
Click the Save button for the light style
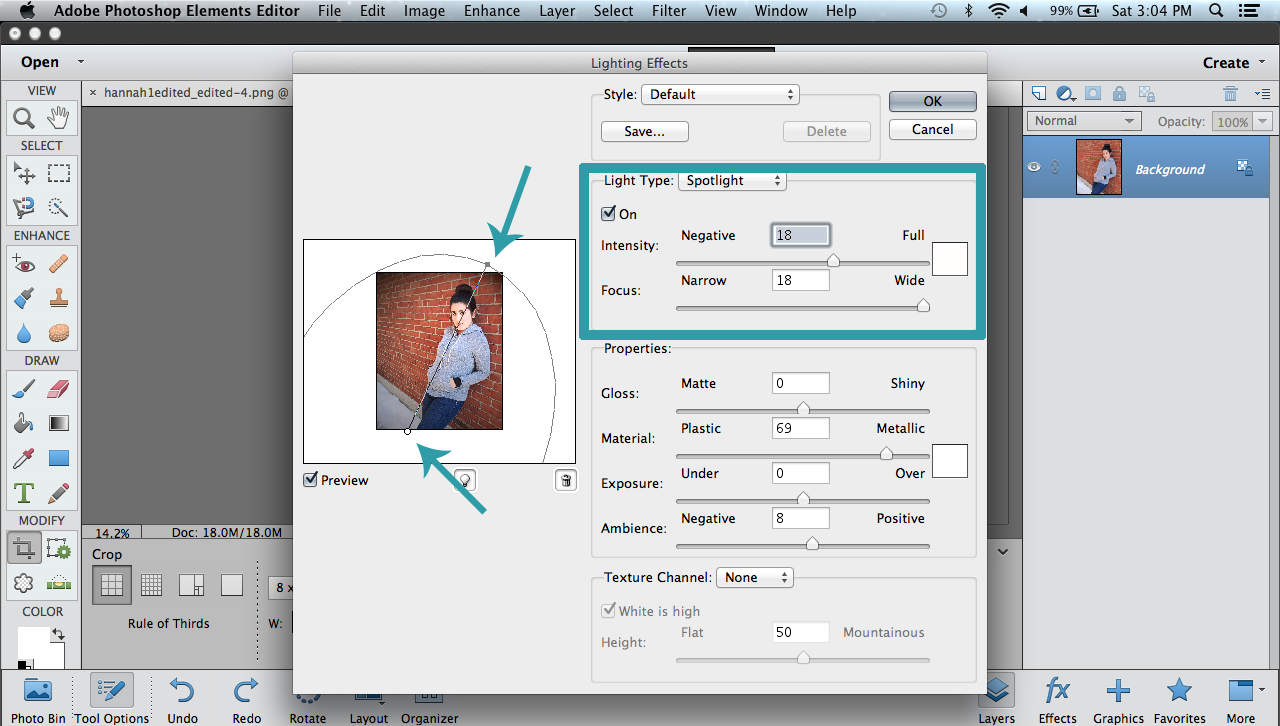point(644,131)
